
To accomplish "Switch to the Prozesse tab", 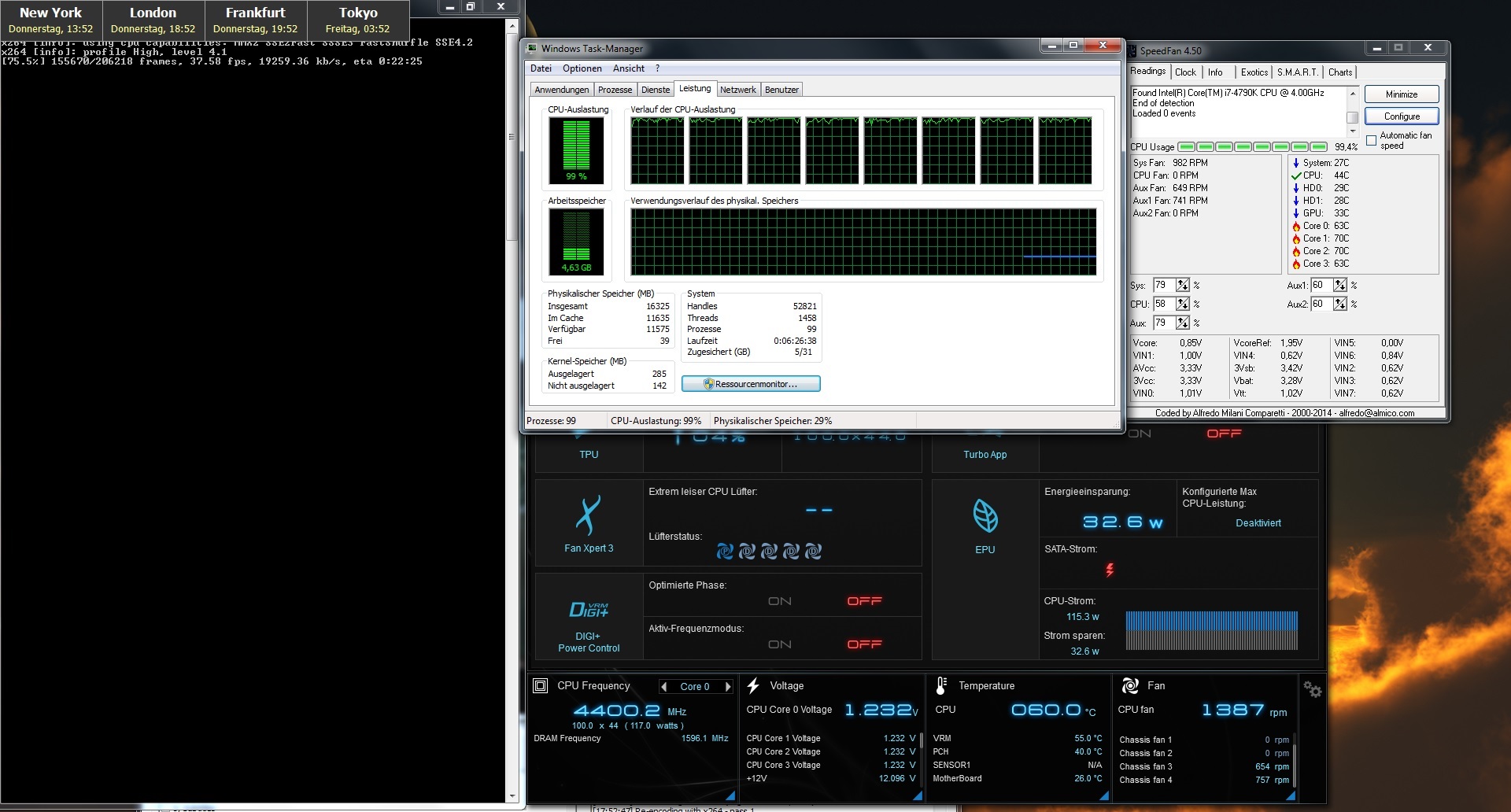I will tap(615, 90).
